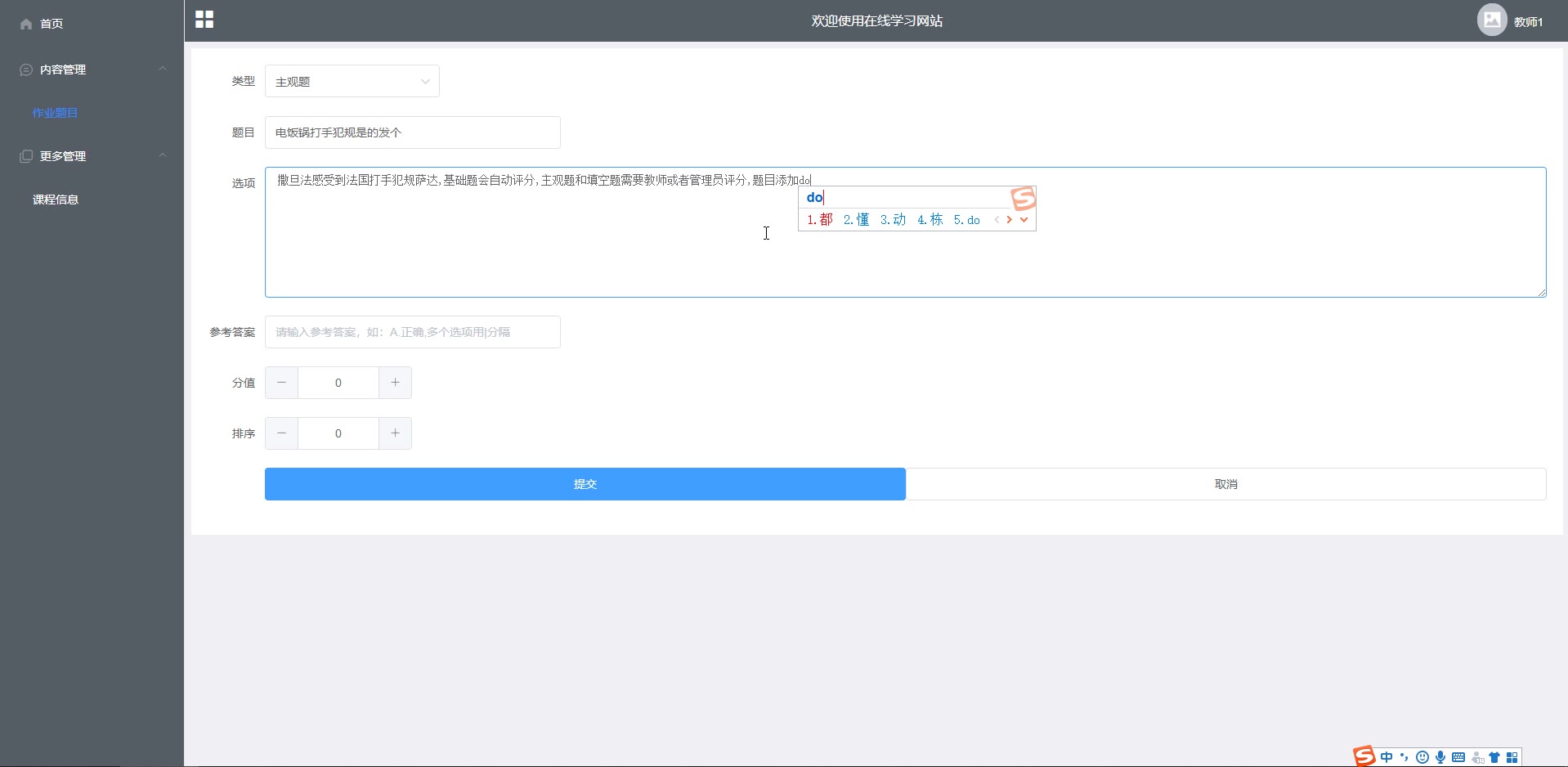Go to 首页 in the sidebar

click(x=52, y=24)
